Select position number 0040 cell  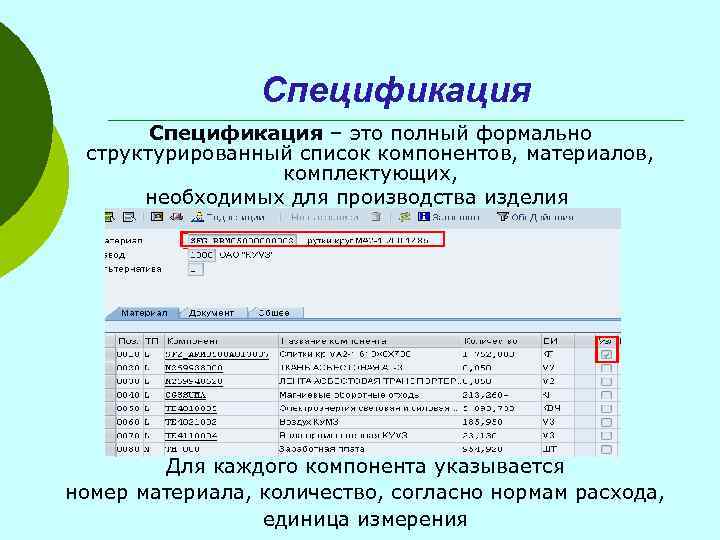tap(128, 395)
